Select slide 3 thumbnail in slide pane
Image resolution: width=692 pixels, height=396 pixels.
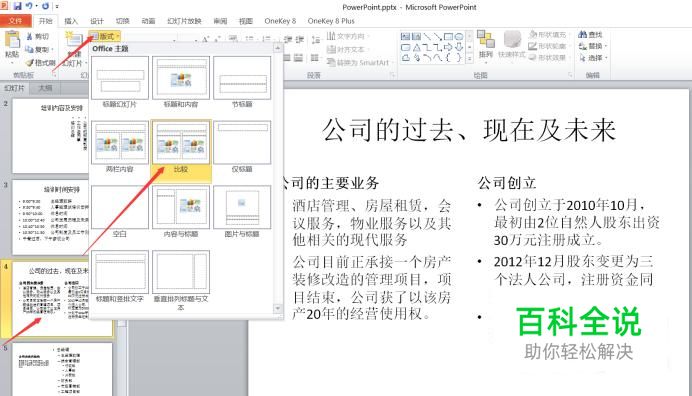pyautogui.click(x=50, y=217)
